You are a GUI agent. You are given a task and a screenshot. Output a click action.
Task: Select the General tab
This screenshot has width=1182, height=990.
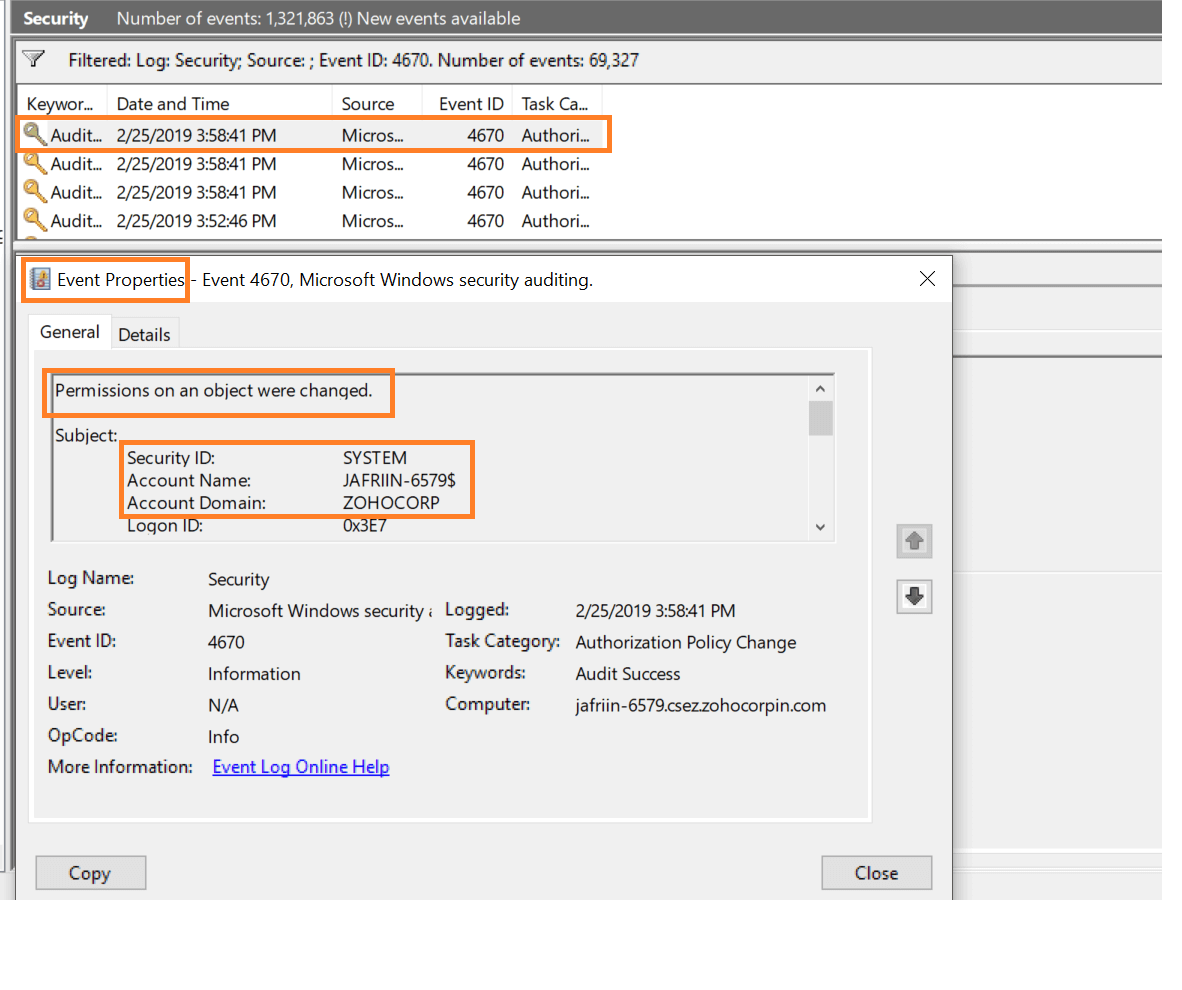(x=69, y=332)
